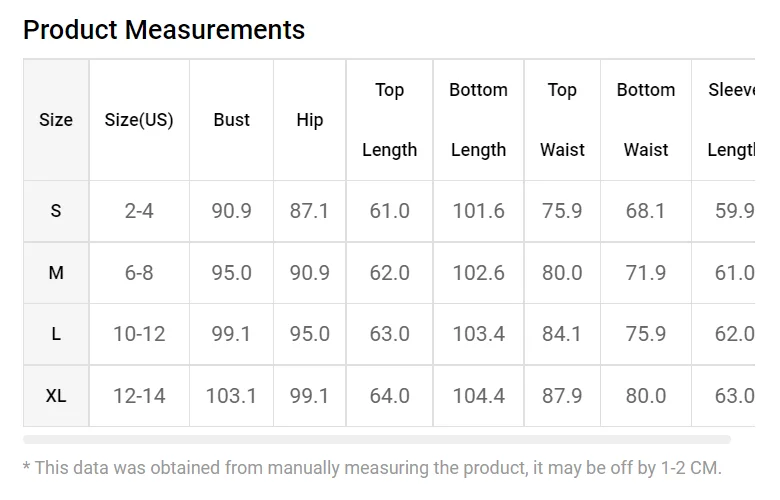Viewport: 780px width, 500px height.
Task: Click the manual measurement disclaimer note
Action: point(372,467)
